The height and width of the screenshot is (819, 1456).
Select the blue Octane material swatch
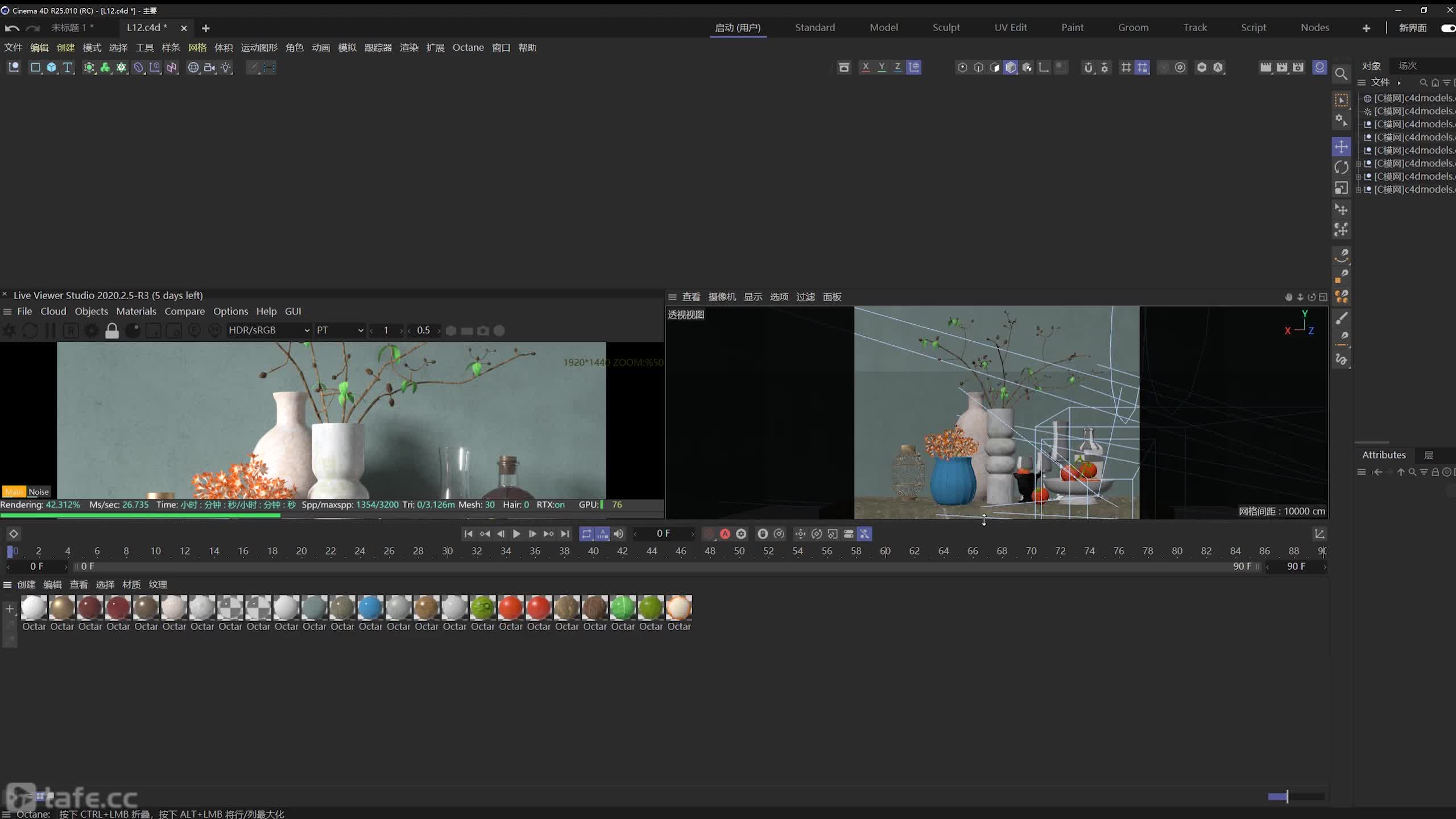370,607
